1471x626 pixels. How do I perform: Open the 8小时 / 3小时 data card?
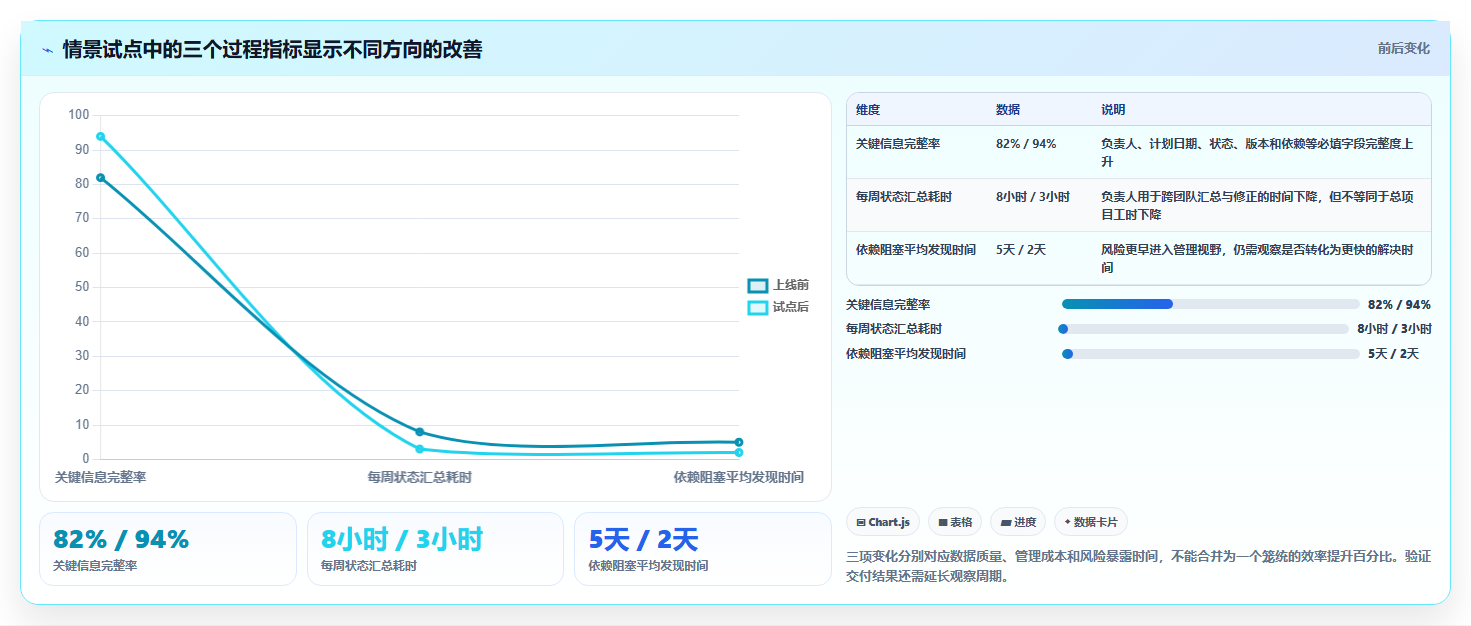(436, 549)
